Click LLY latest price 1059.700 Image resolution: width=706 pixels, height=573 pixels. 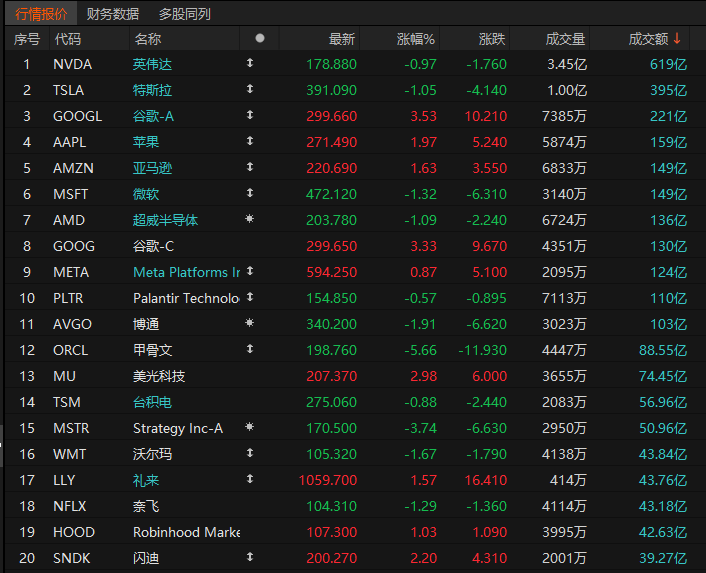[x=328, y=480]
